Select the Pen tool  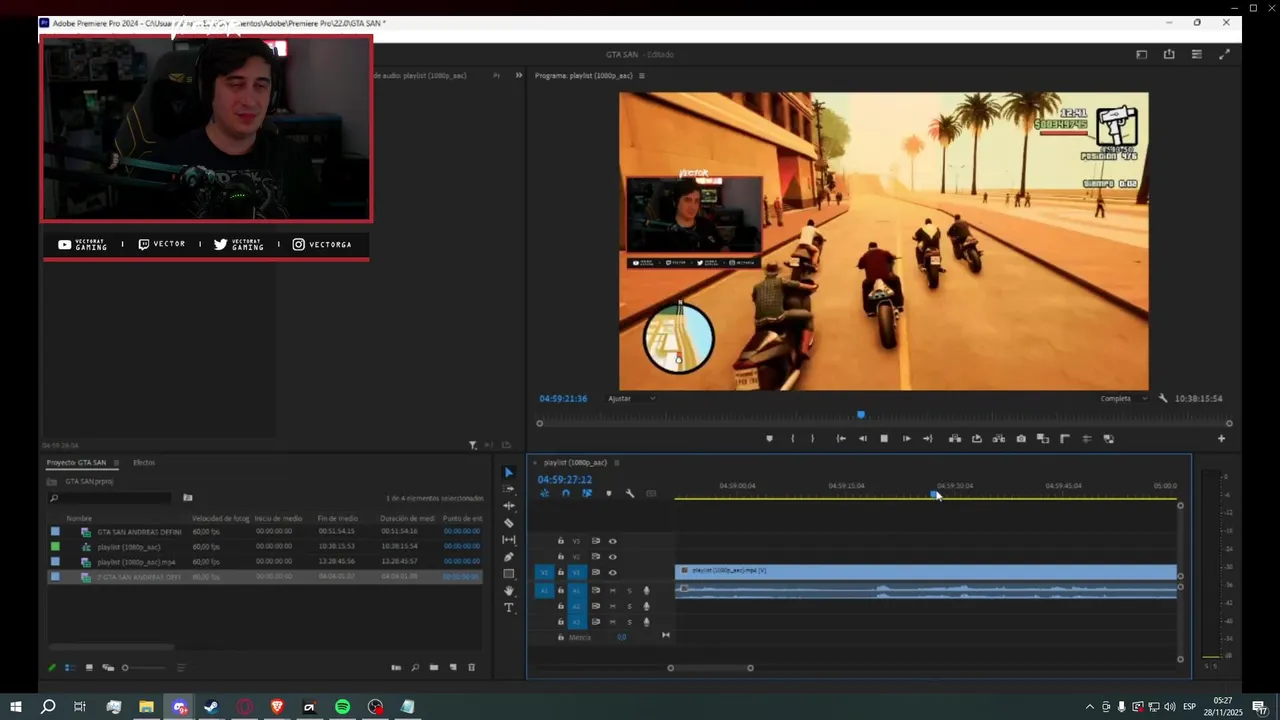tap(509, 557)
